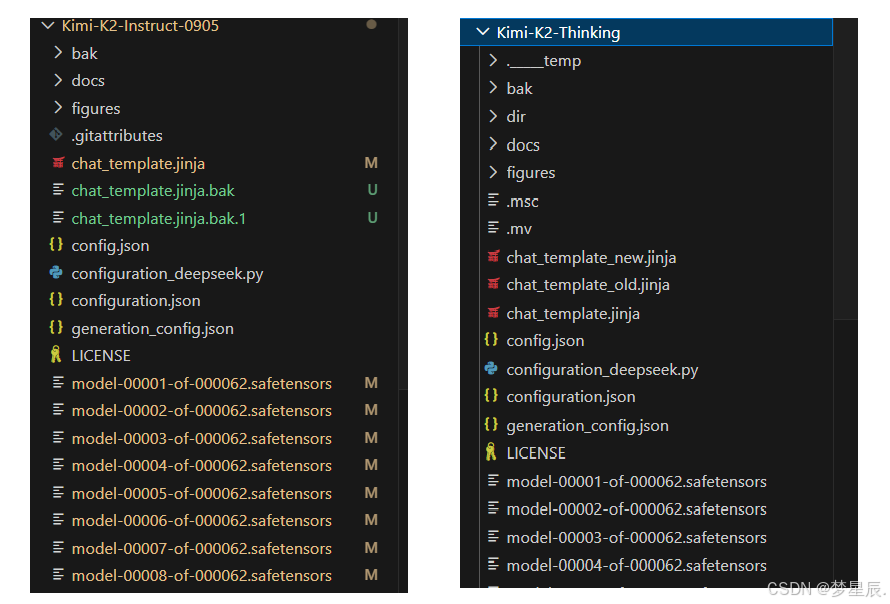Expand figures folder in Kimi-K2-Instruct-0905 panel
Viewport: 890px width, 604px height.
[x=58, y=108]
